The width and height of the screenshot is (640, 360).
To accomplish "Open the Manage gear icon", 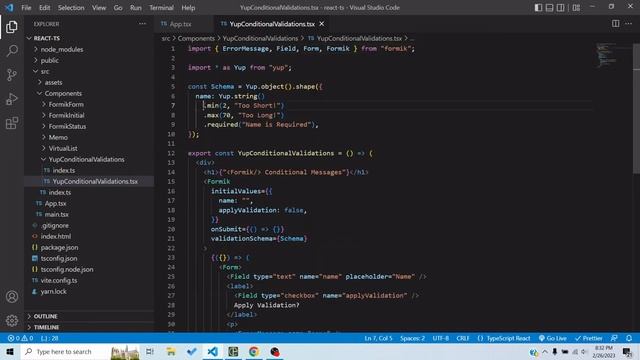I will (12, 321).
